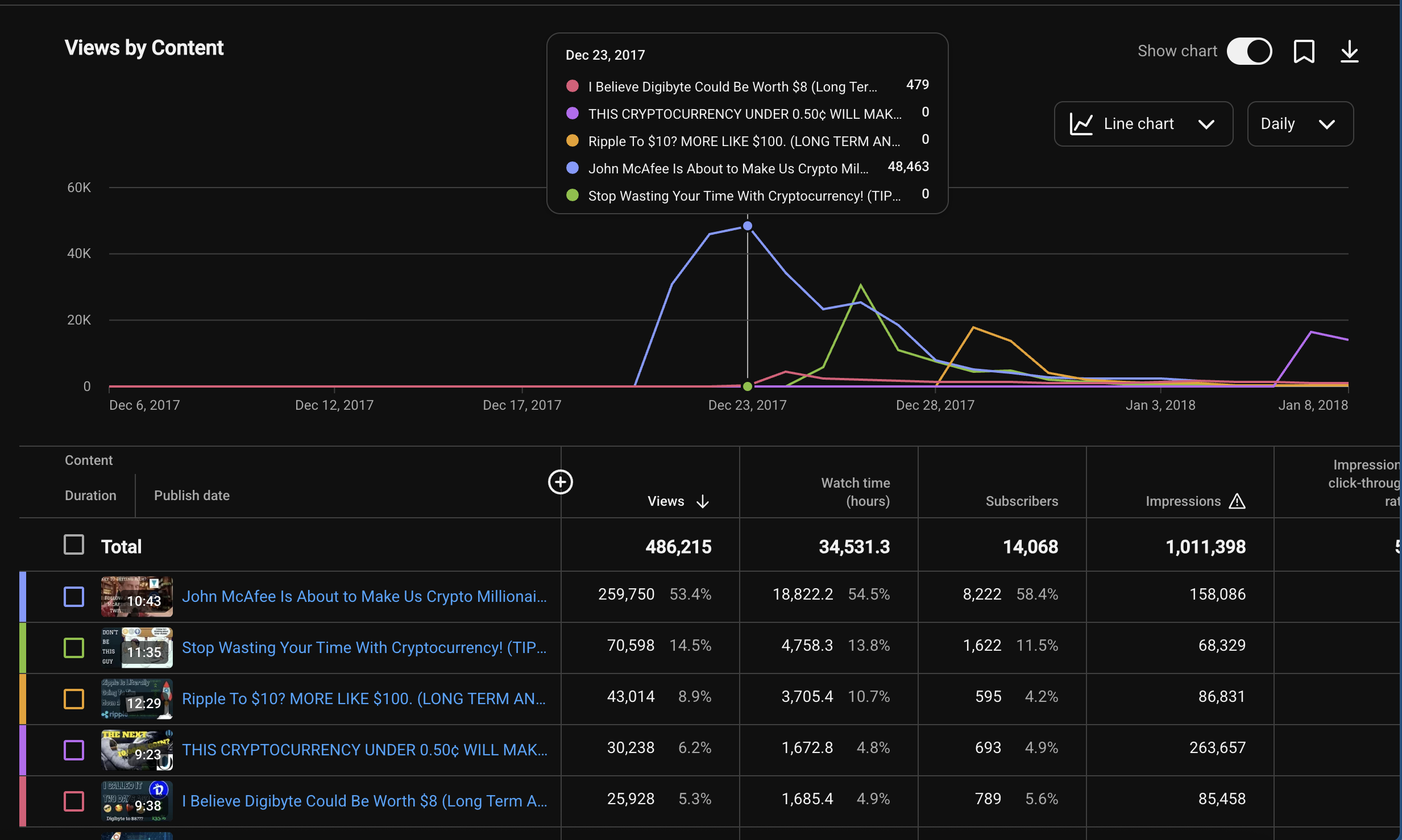Image resolution: width=1402 pixels, height=840 pixels.
Task: Open THIS CRYPTOCURRENCY UNDER 0.50¢ video link
Action: click(x=364, y=750)
